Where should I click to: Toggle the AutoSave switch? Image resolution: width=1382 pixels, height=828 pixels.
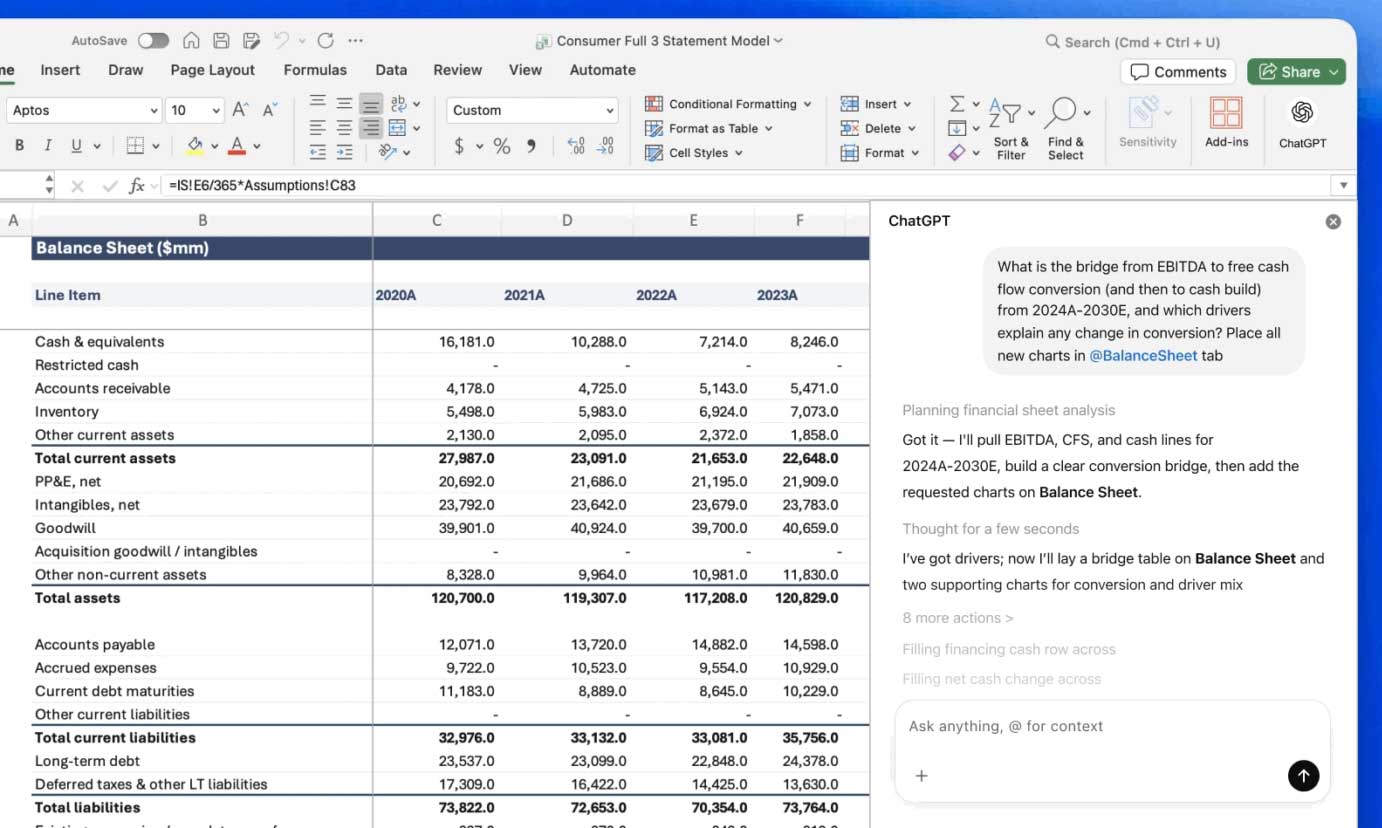point(153,41)
